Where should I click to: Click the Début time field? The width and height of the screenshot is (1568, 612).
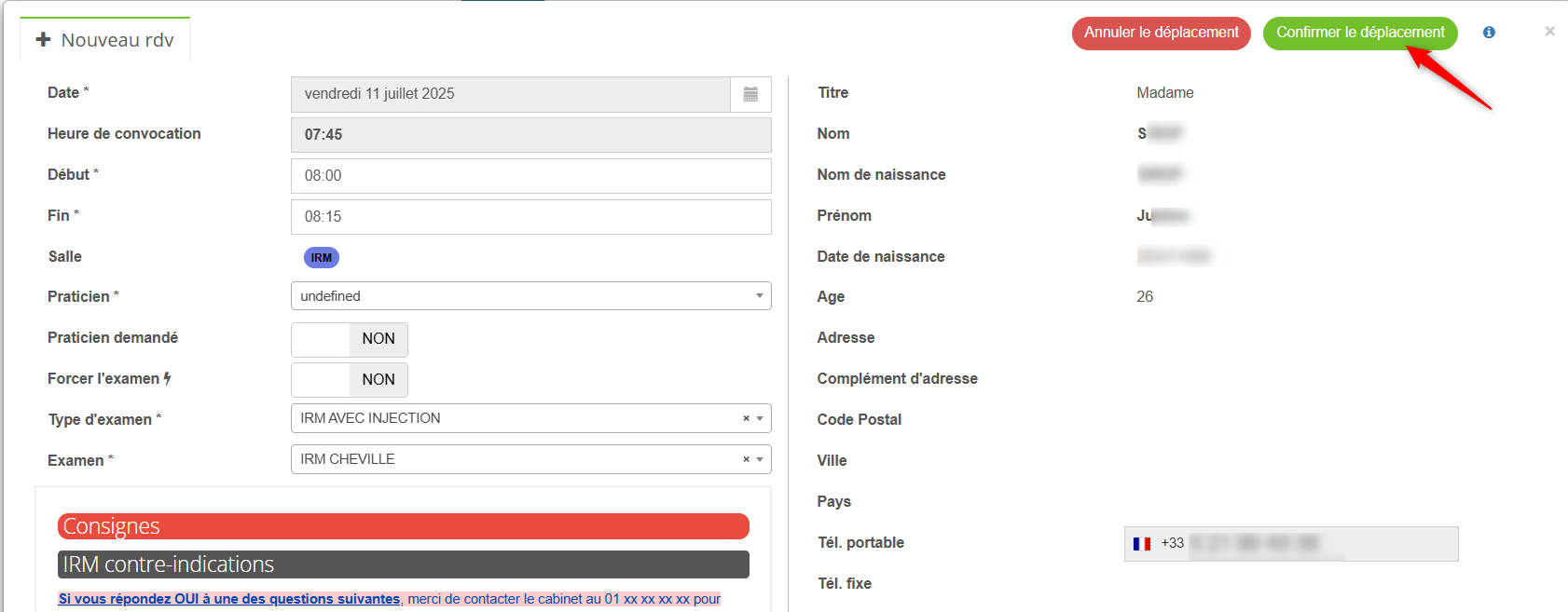point(530,176)
